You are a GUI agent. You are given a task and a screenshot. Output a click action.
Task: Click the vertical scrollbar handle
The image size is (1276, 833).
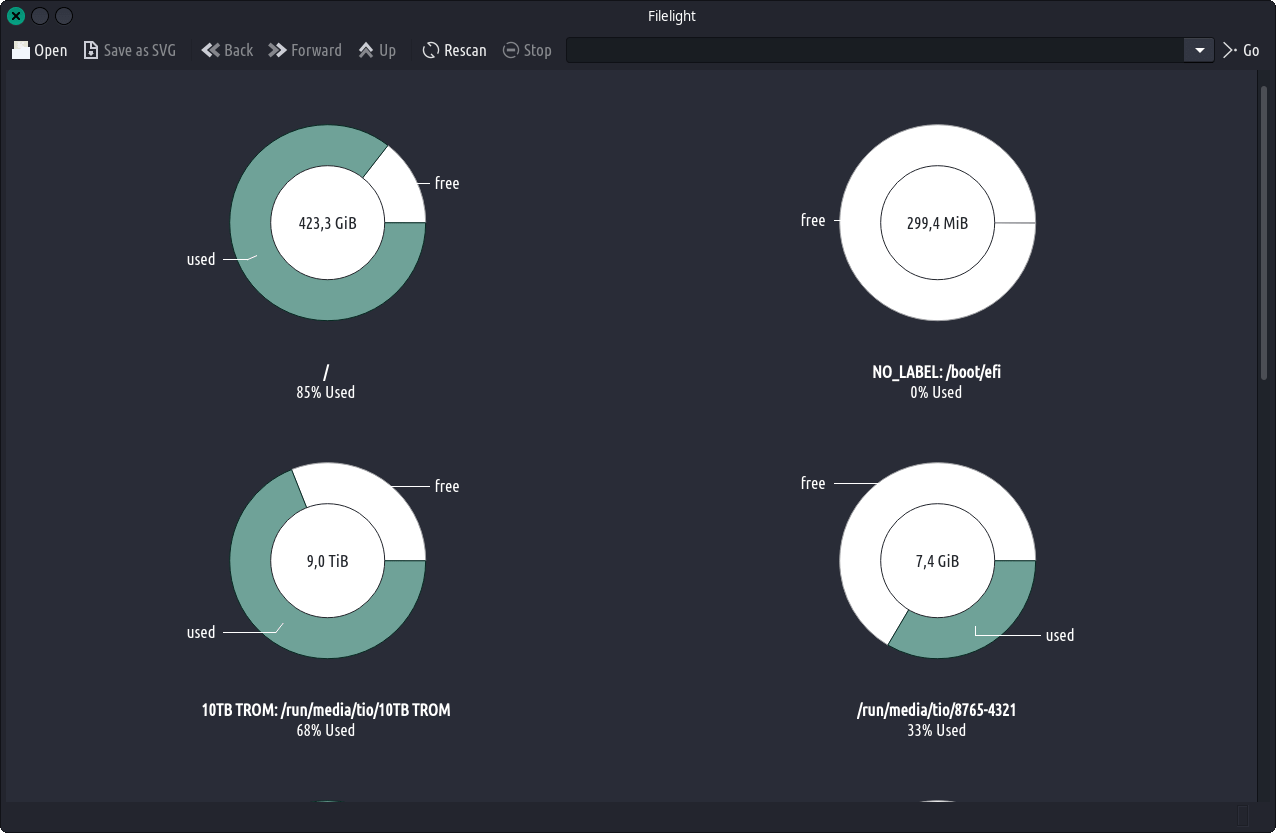[x=1264, y=230]
